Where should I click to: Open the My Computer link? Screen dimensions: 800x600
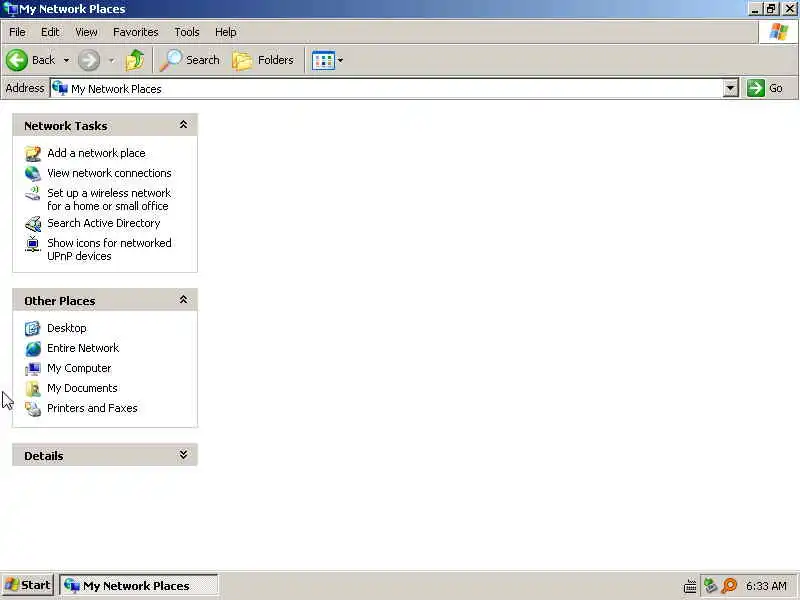point(79,368)
